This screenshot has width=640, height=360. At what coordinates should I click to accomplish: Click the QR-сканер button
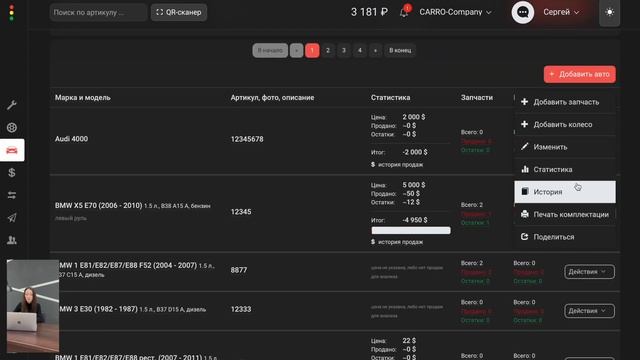click(x=179, y=12)
